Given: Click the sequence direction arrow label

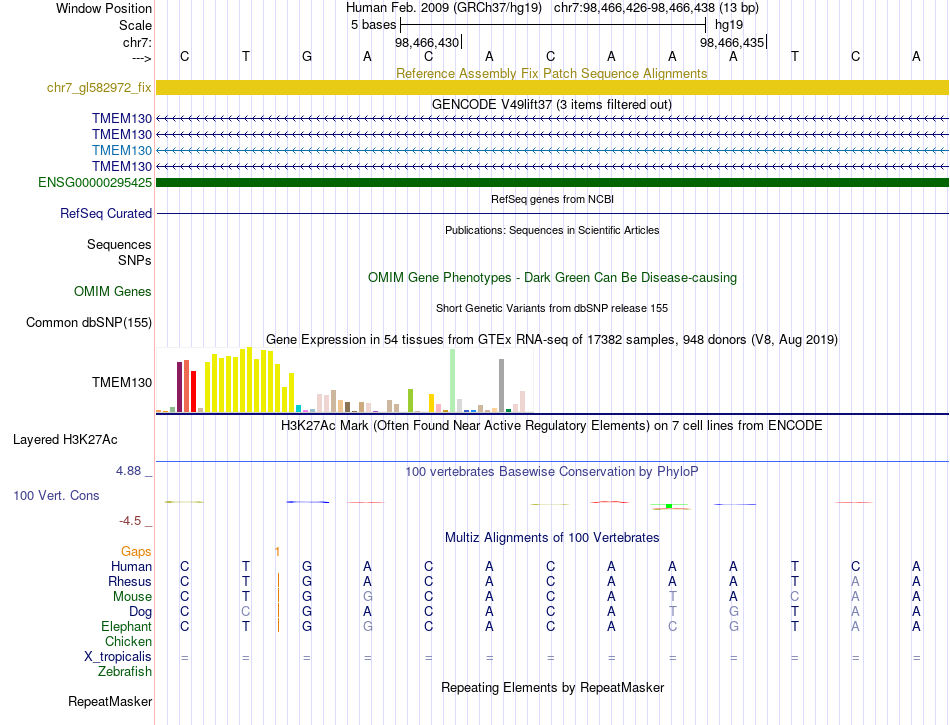Looking at the screenshot, I should coord(141,58).
